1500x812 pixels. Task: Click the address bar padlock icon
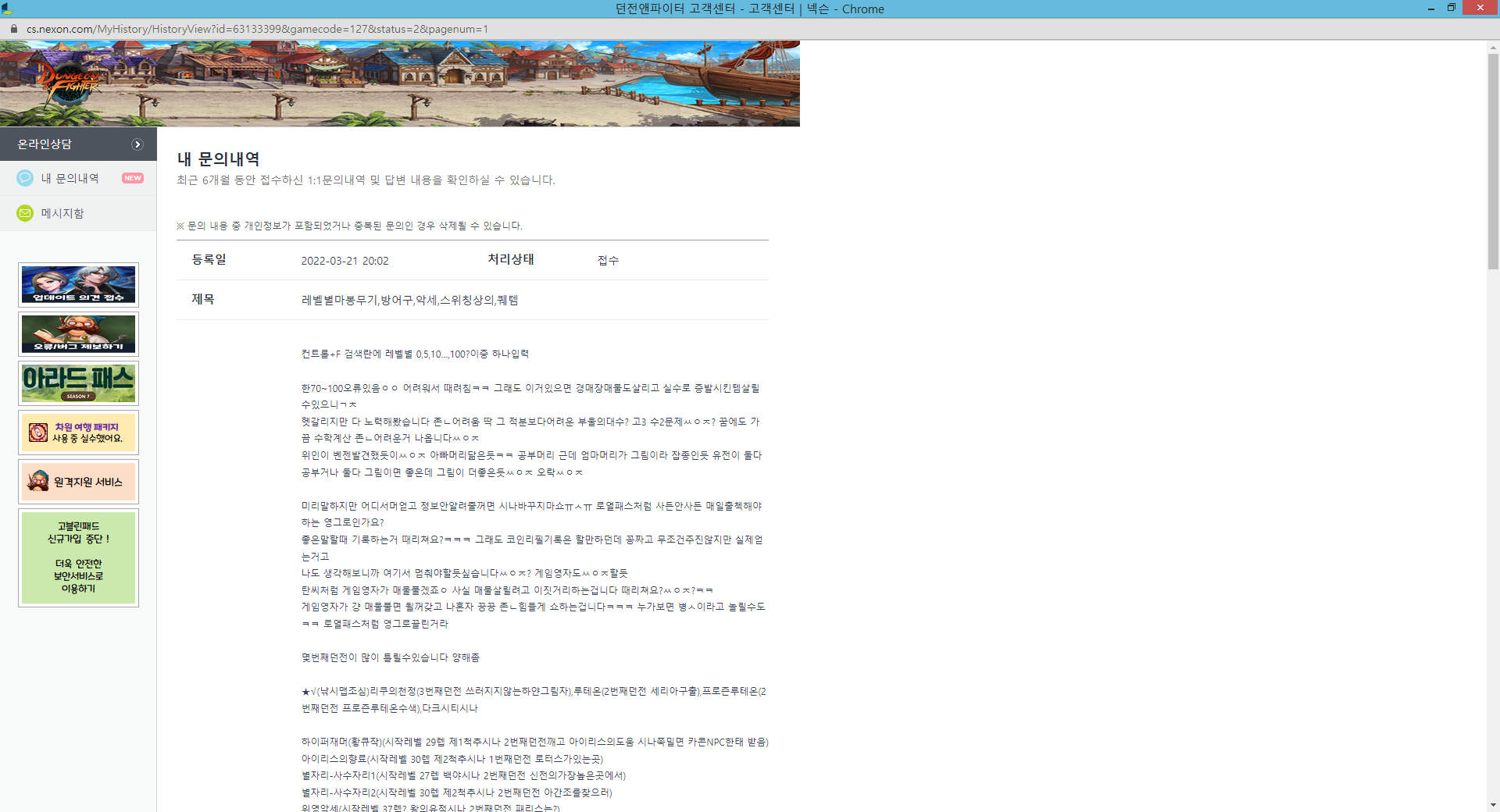pos(13,29)
